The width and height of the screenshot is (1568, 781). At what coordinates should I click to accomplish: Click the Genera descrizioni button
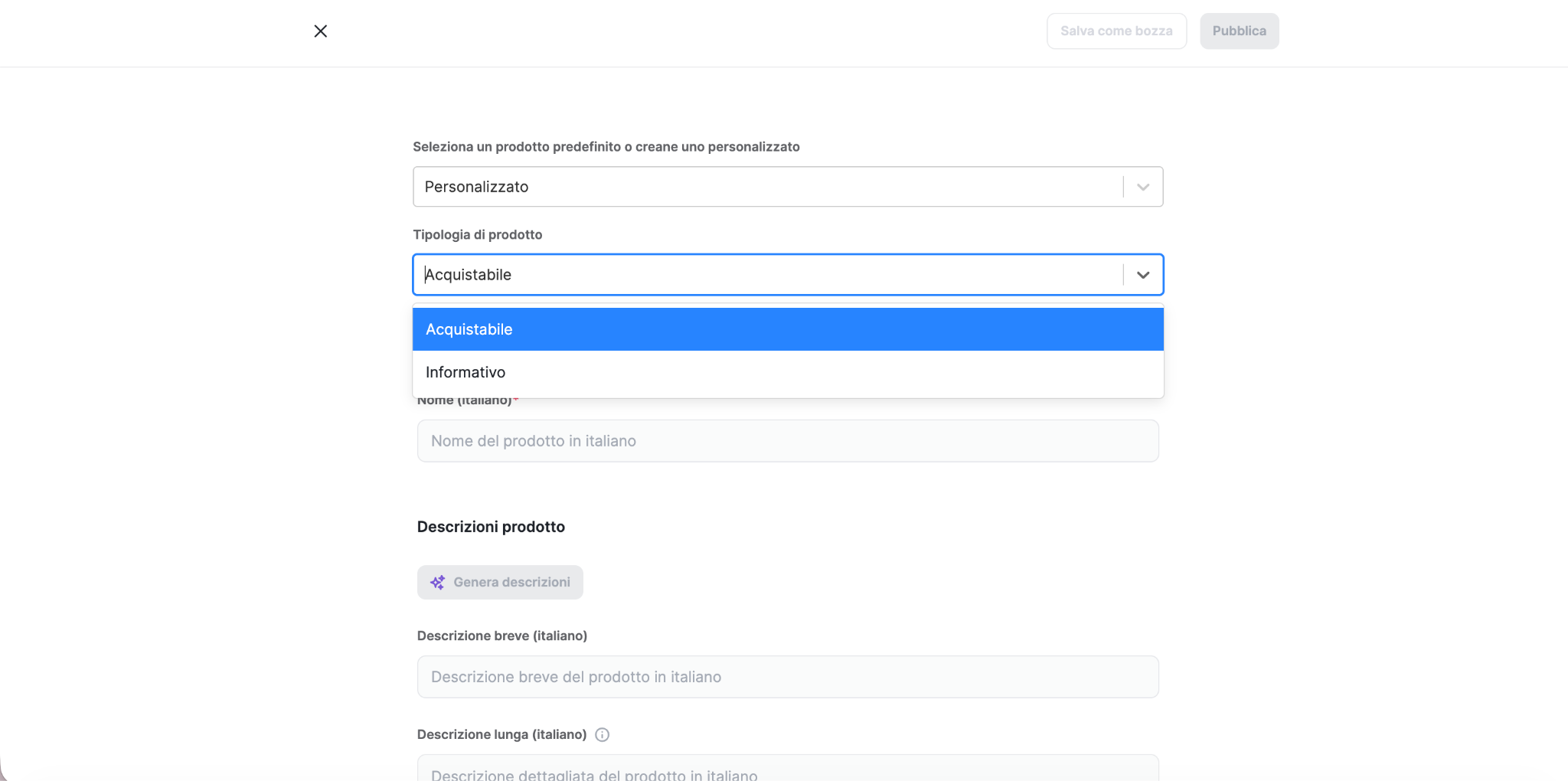click(x=500, y=583)
